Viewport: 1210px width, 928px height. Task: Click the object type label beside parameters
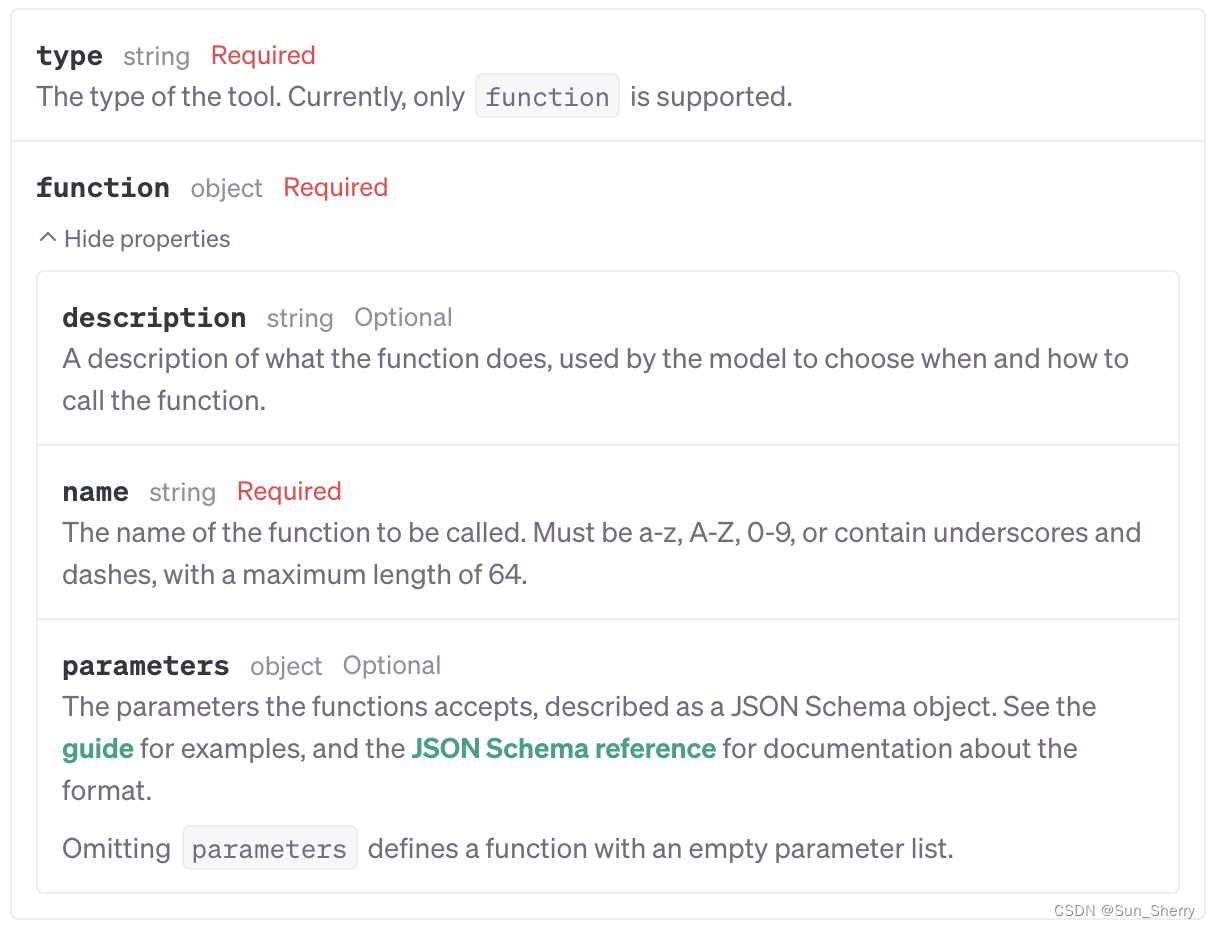click(x=286, y=666)
